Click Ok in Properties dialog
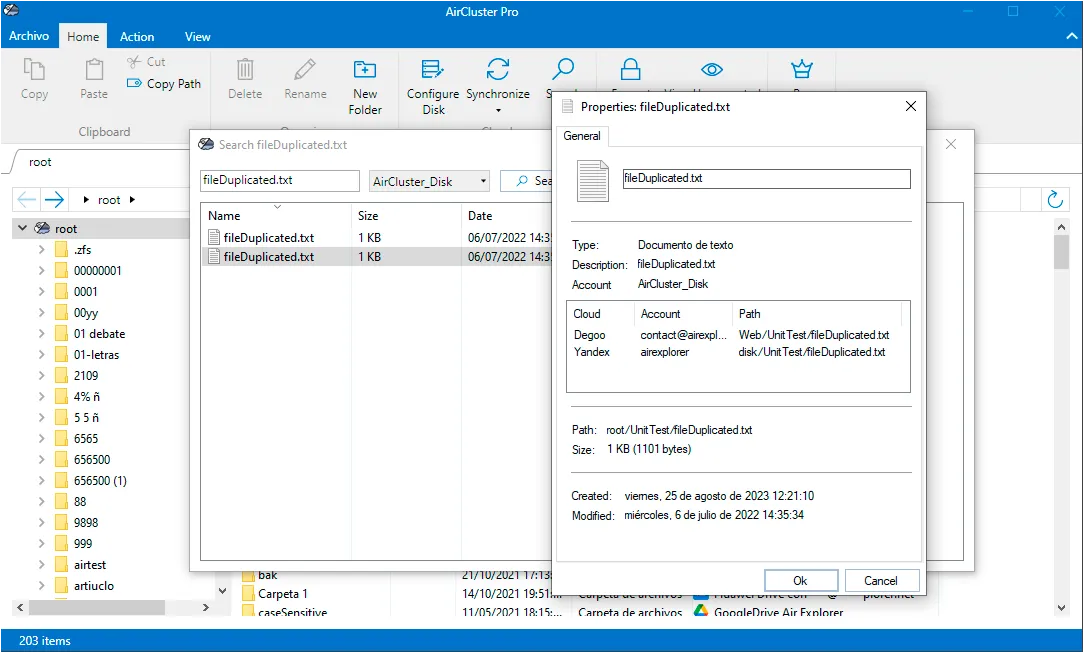 click(x=801, y=581)
